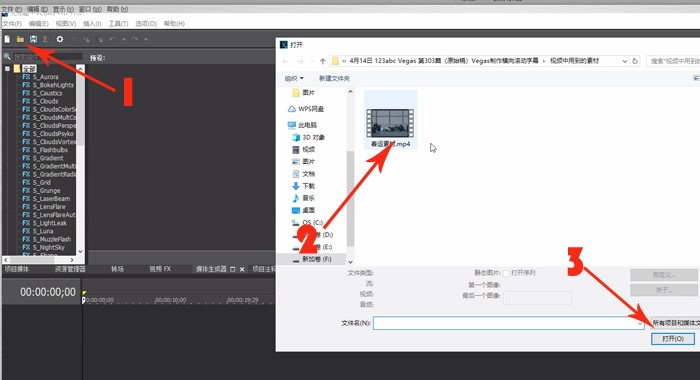
Task: Open the 选项(O) menu
Action: tap(146, 24)
